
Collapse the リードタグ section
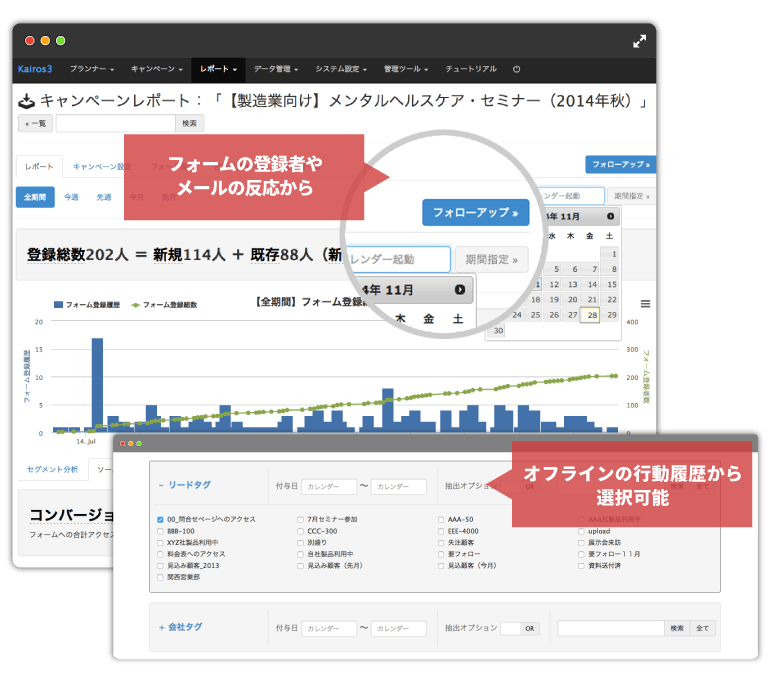pyautogui.click(x=184, y=485)
